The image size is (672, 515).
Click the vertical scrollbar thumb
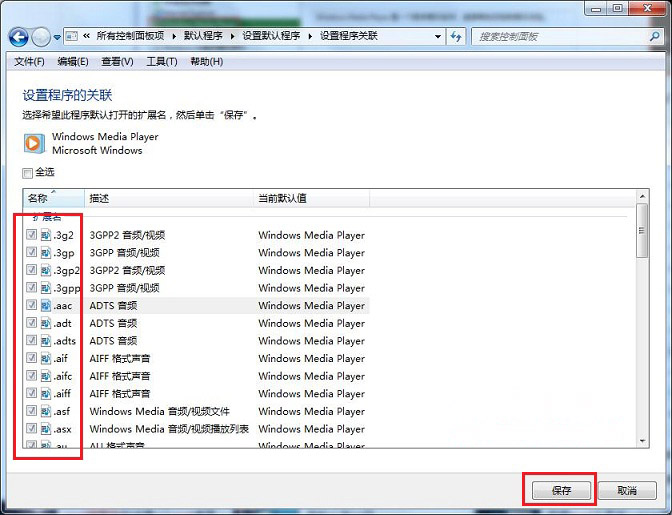642,231
